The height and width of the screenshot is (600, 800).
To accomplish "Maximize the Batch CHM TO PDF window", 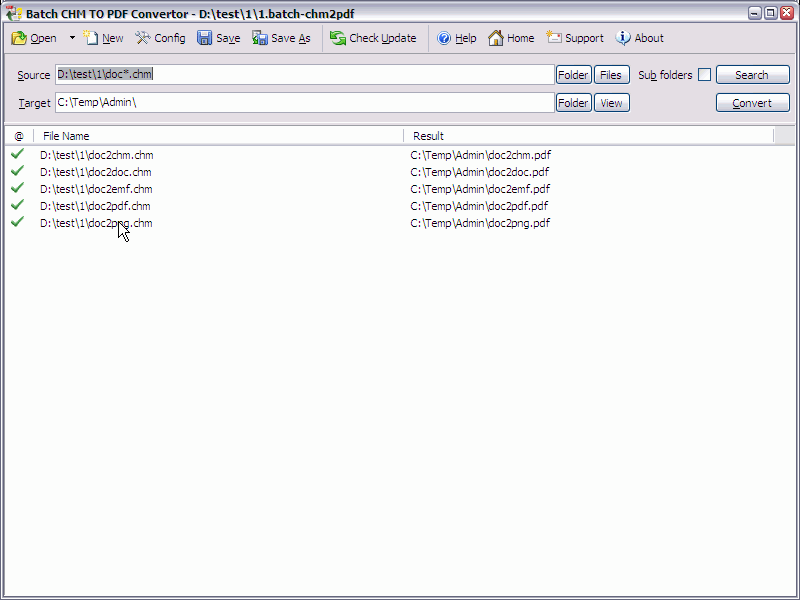I will (771, 13).
